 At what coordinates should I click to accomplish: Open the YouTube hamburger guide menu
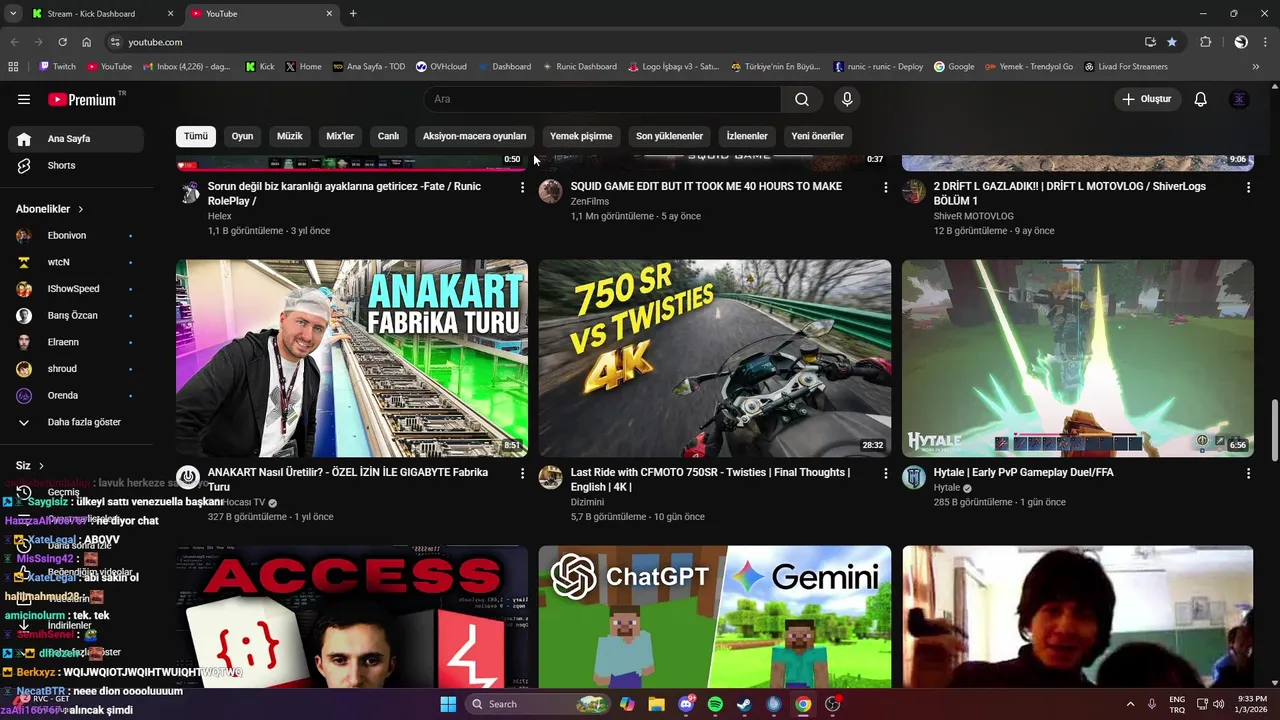click(x=24, y=99)
